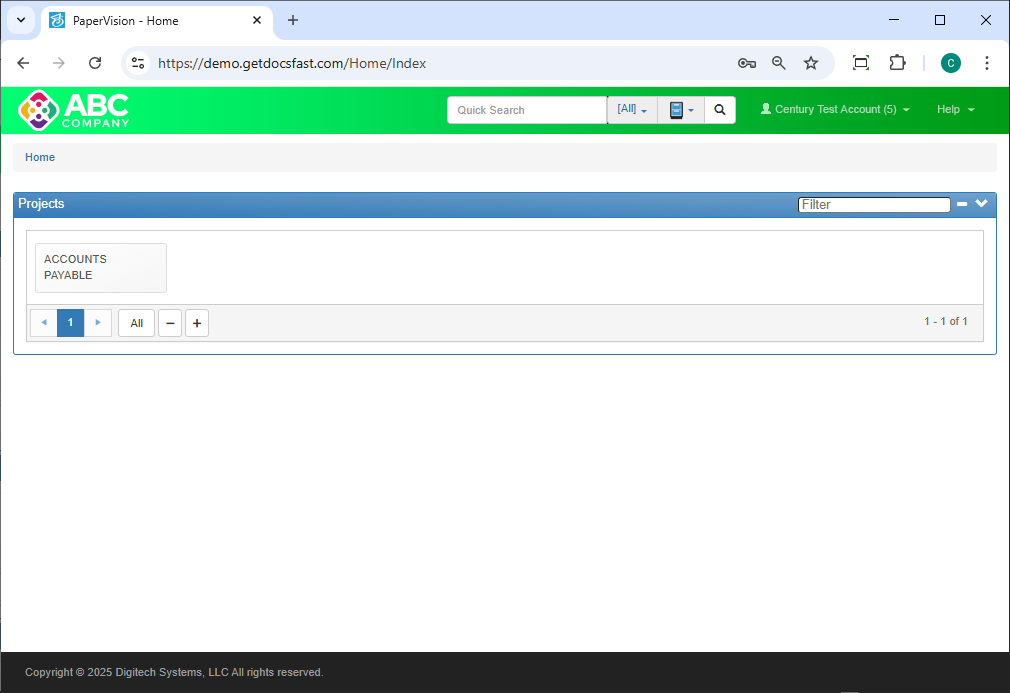Click the Quick Search magnifier button
1010x693 pixels.
pyautogui.click(x=720, y=110)
